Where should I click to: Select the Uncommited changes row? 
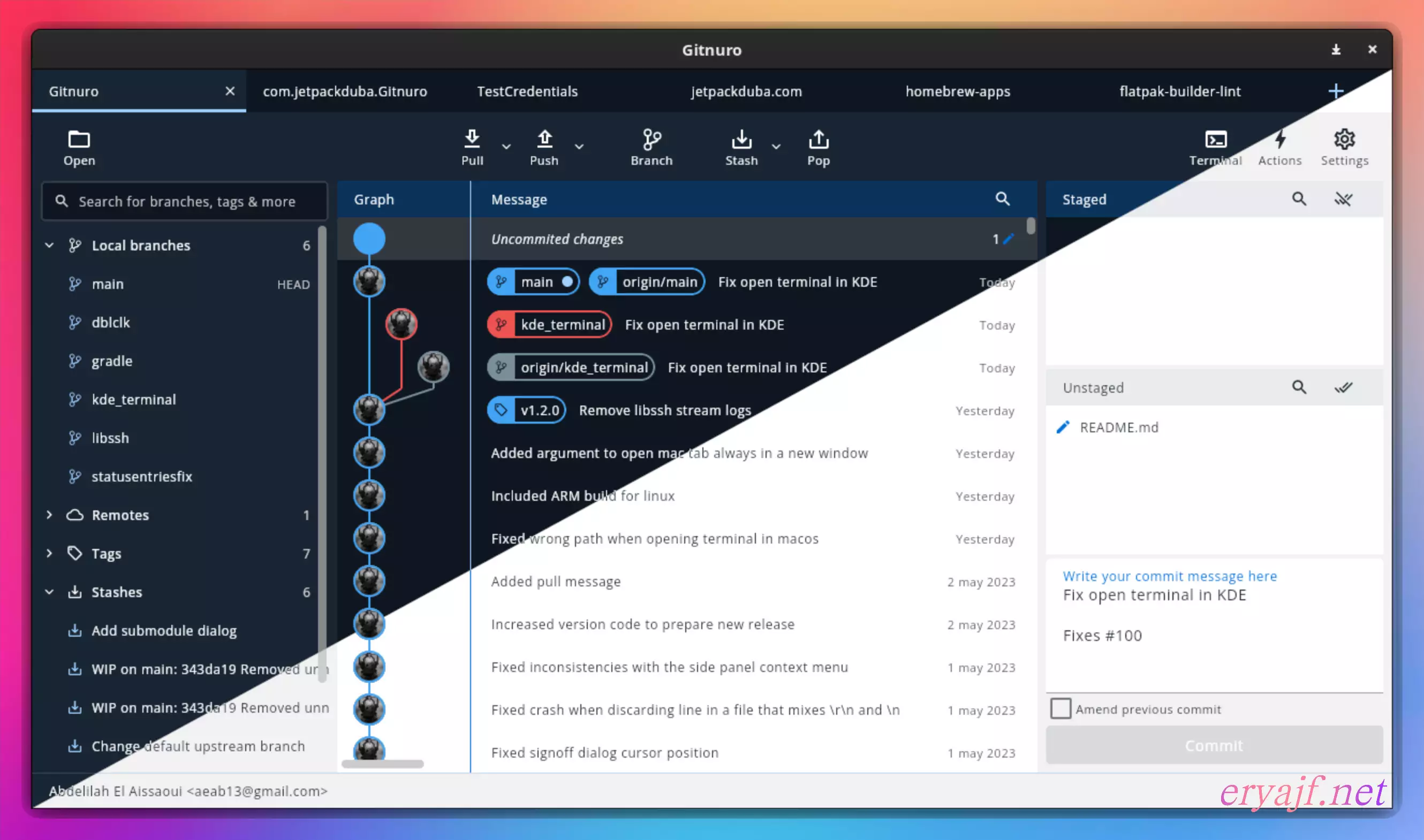tap(687, 238)
